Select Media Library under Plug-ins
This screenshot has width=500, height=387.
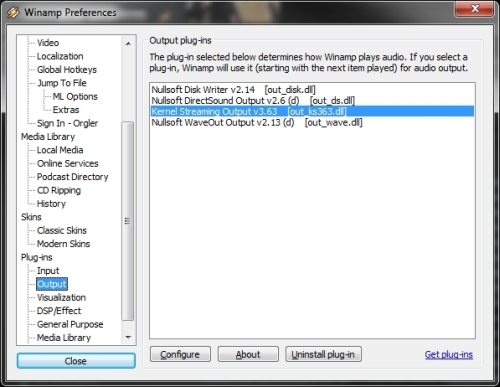[x=64, y=337]
